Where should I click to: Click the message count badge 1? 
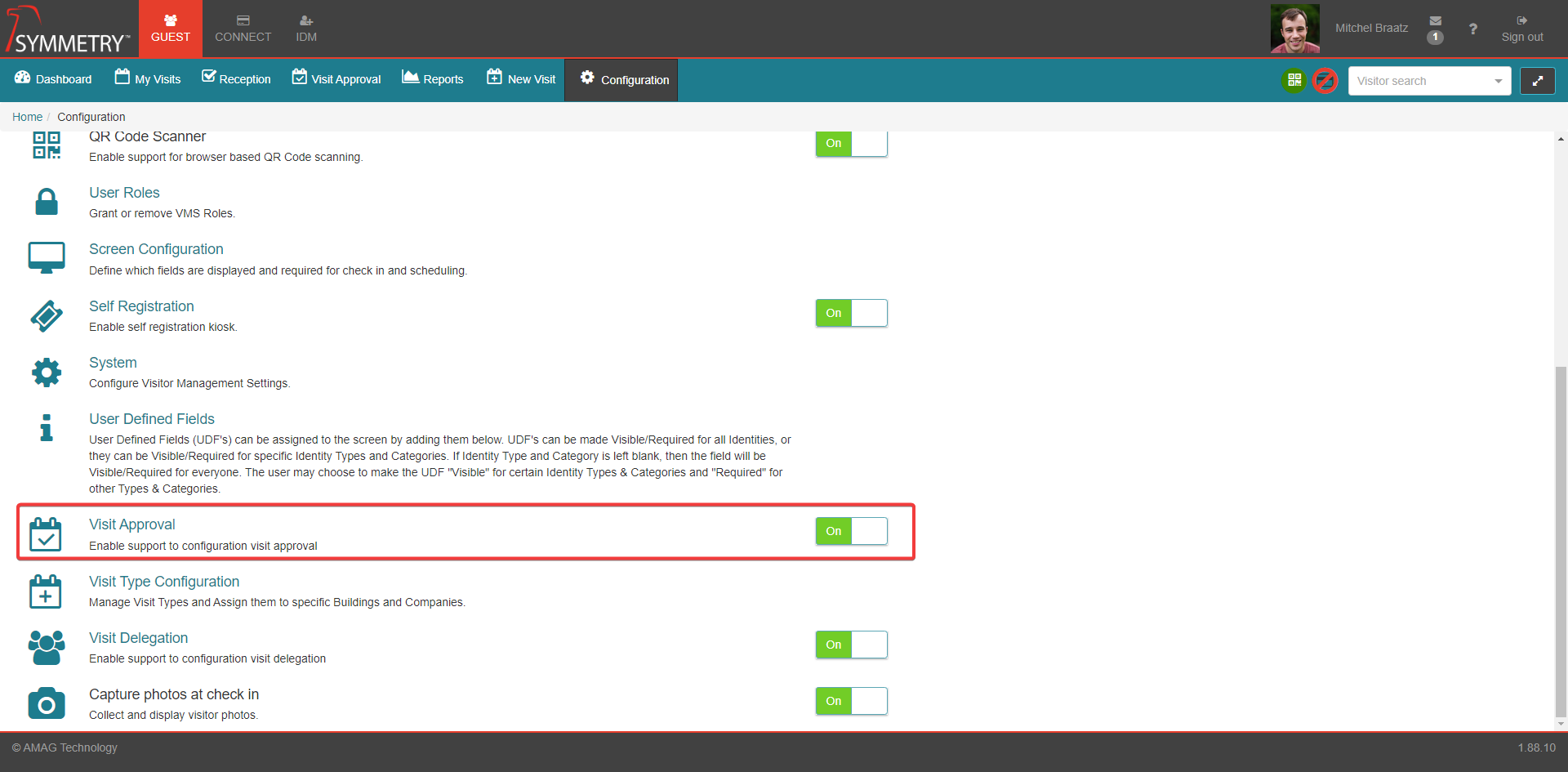coord(1435,37)
